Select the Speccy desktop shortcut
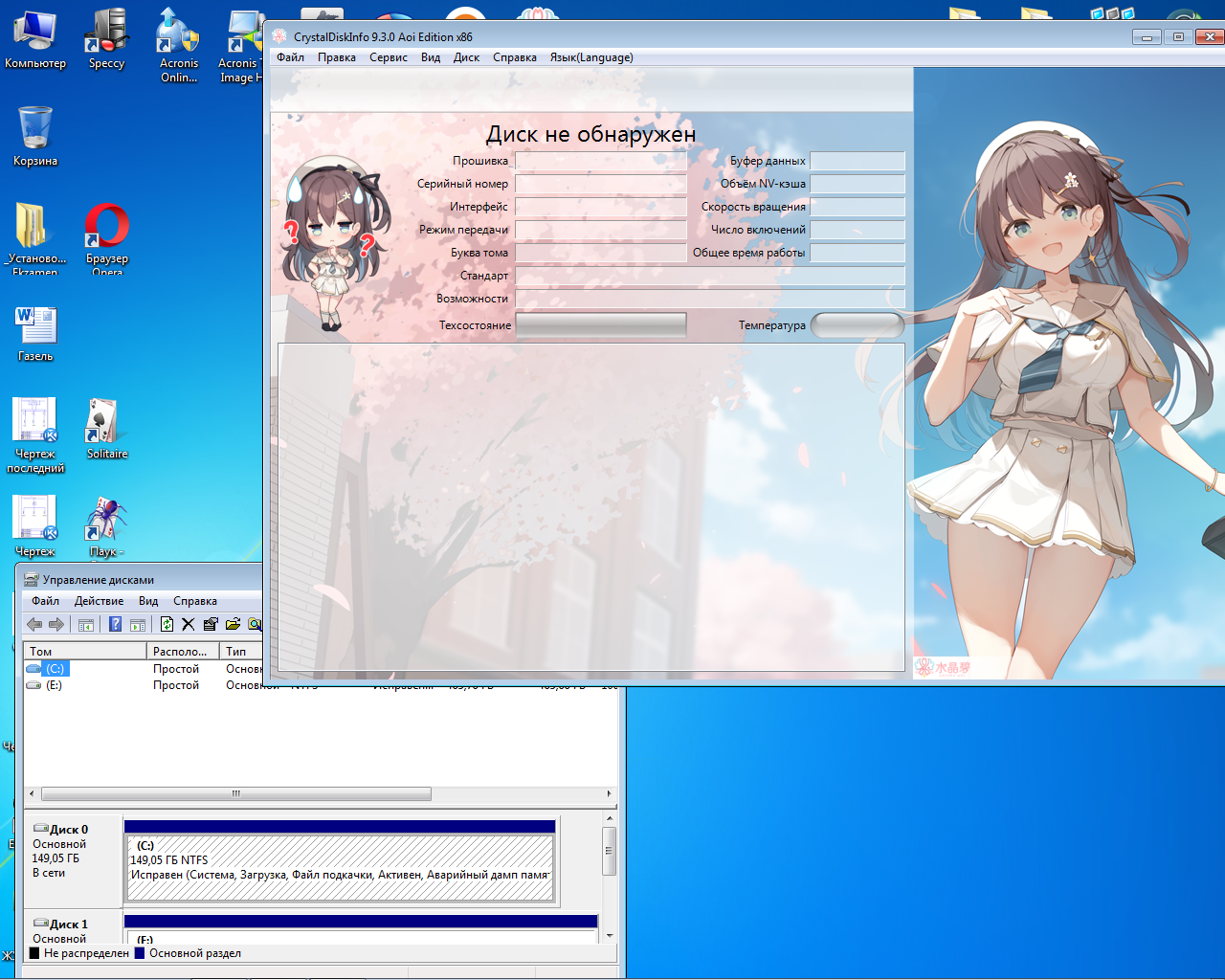1225x980 pixels. 106,40
